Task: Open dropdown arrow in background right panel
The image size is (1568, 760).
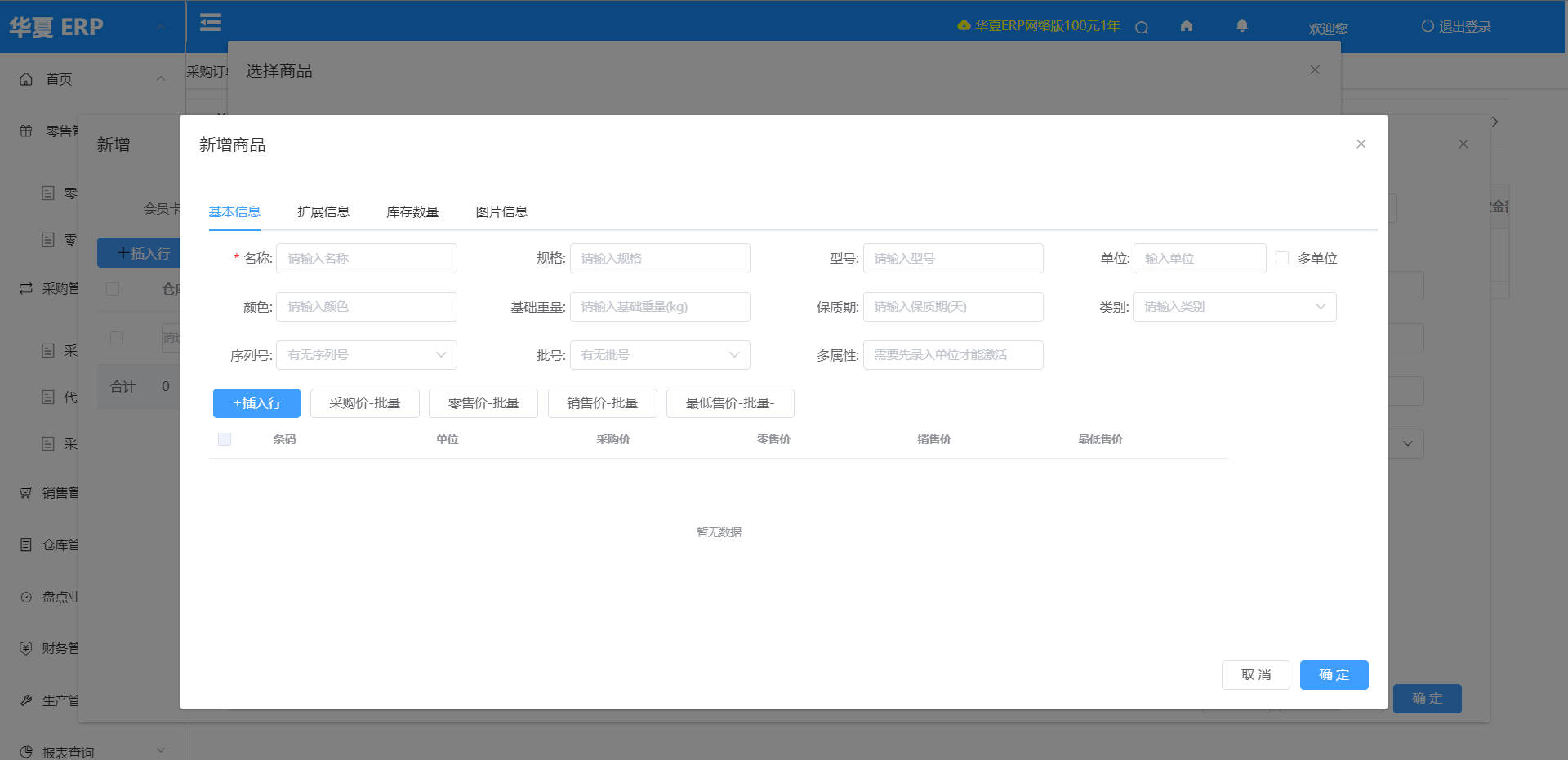Action: [1408, 443]
